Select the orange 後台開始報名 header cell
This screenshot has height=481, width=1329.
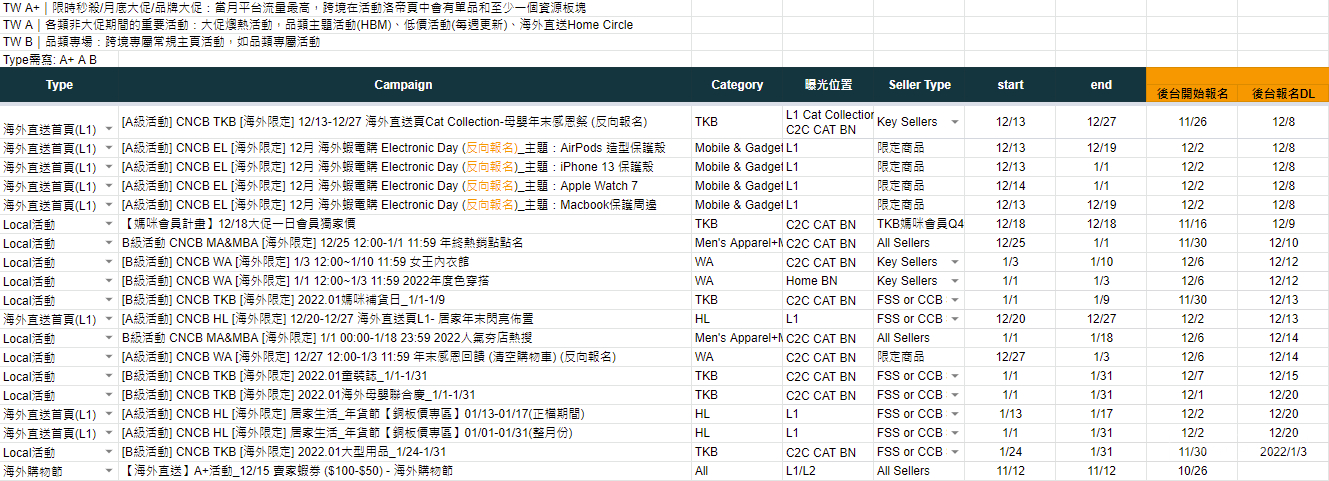tap(1192, 92)
